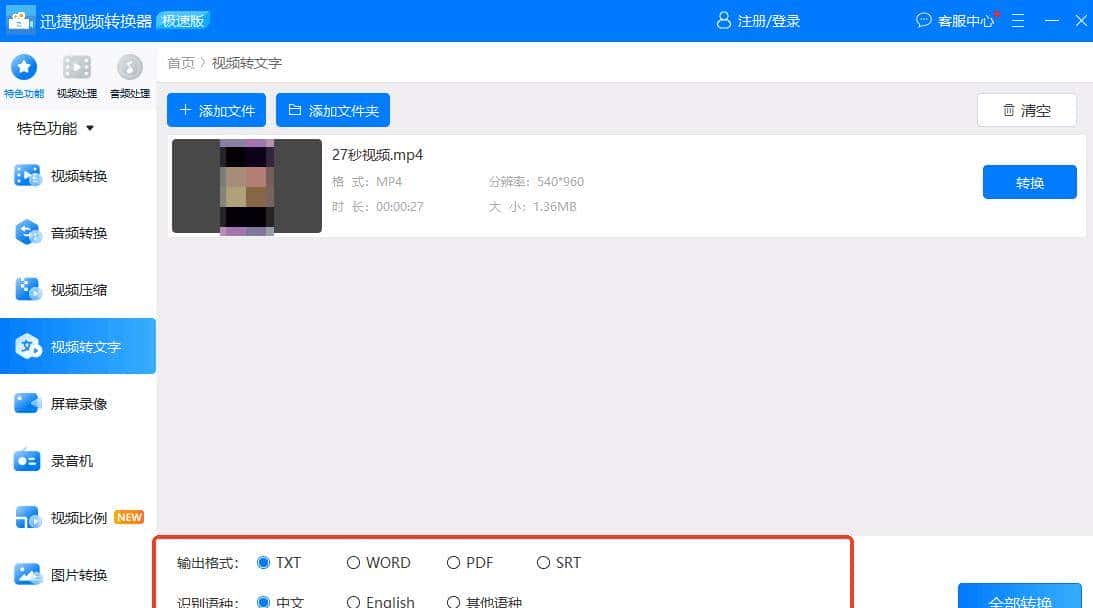Open the 视频压缩 feature
Viewport: 1093px width, 608px height.
[79, 289]
